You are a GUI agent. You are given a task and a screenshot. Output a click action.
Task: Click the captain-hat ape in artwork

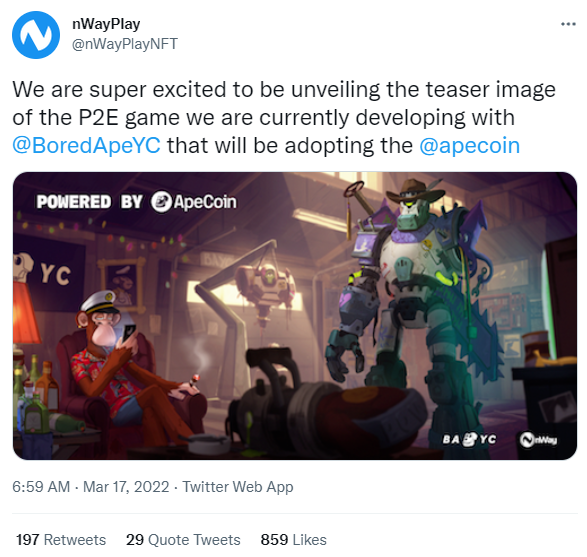pyautogui.click(x=127, y=367)
